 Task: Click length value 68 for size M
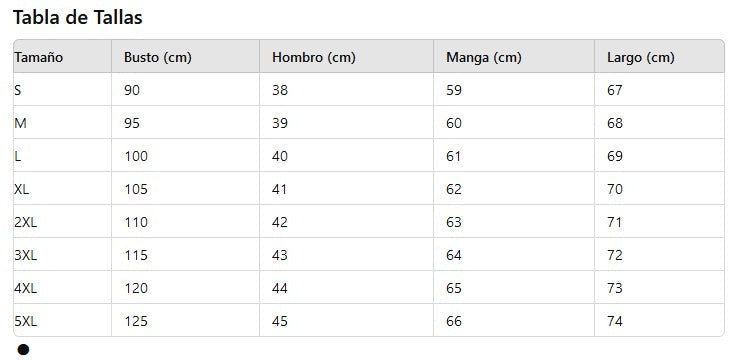(x=615, y=123)
